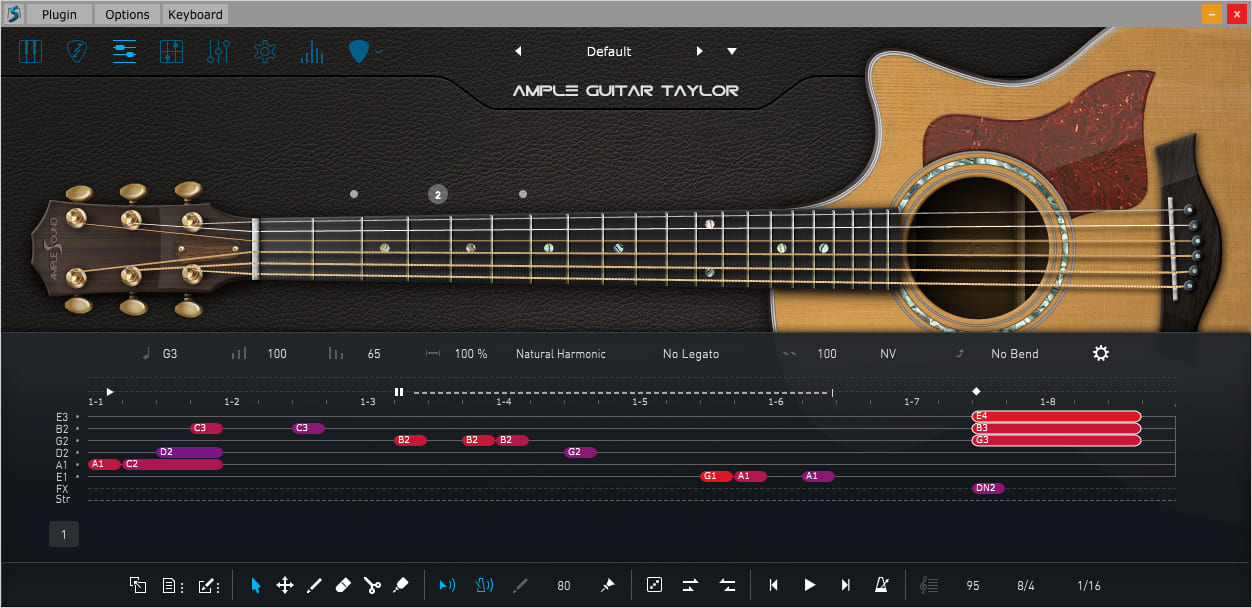Open the strummer pick panel icon
This screenshot has width=1252, height=608.
tap(76, 51)
